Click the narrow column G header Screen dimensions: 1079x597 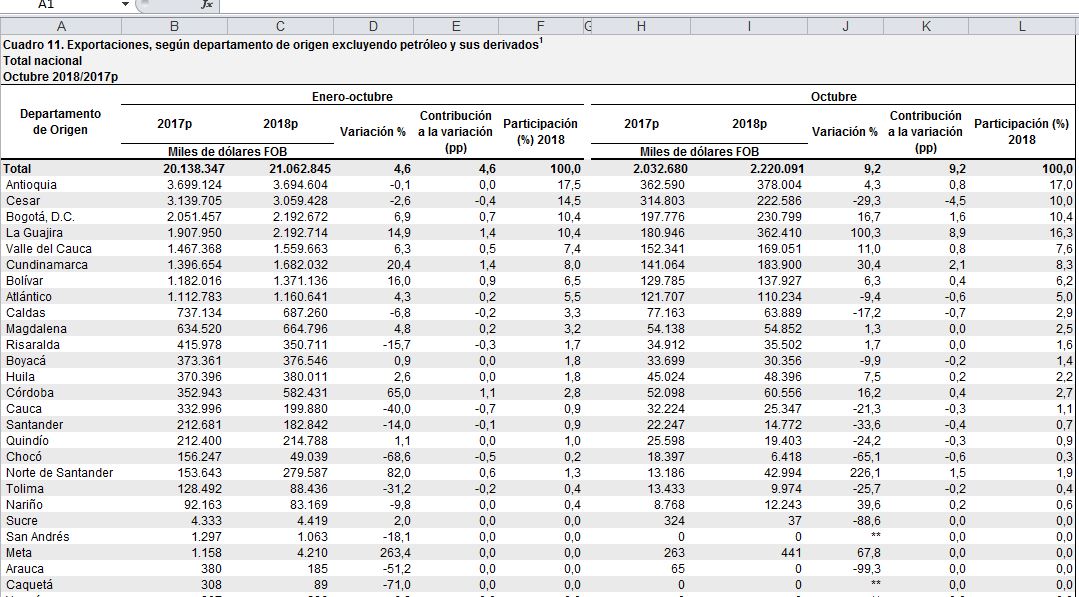586,27
